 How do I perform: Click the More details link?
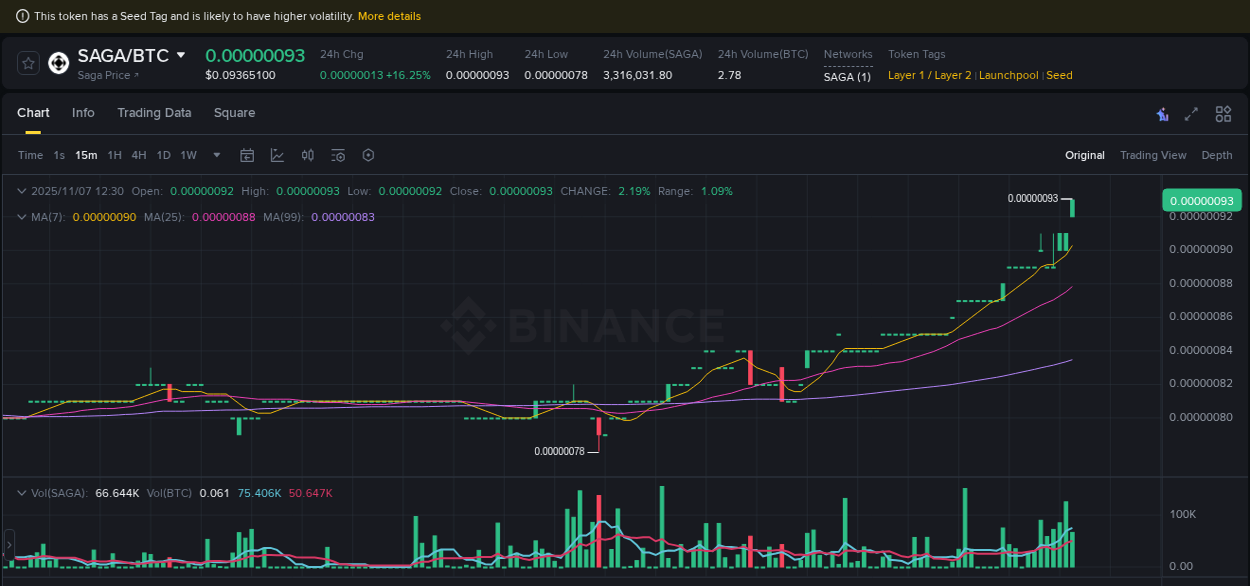[389, 16]
